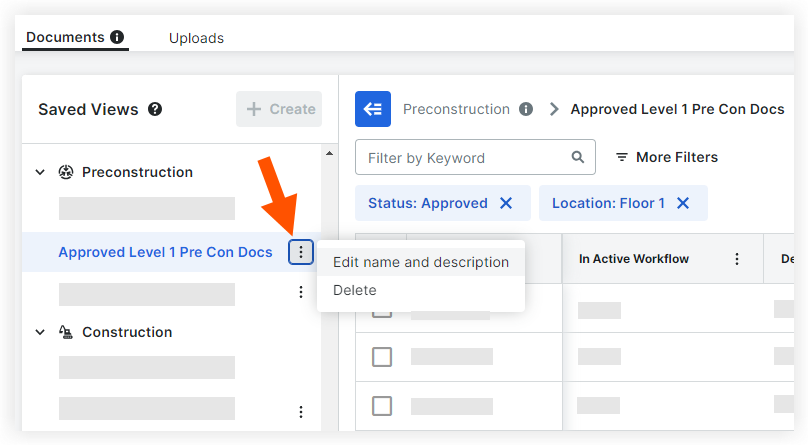
Task: Click the blue collapse sidebar arrow button
Action: point(373,109)
